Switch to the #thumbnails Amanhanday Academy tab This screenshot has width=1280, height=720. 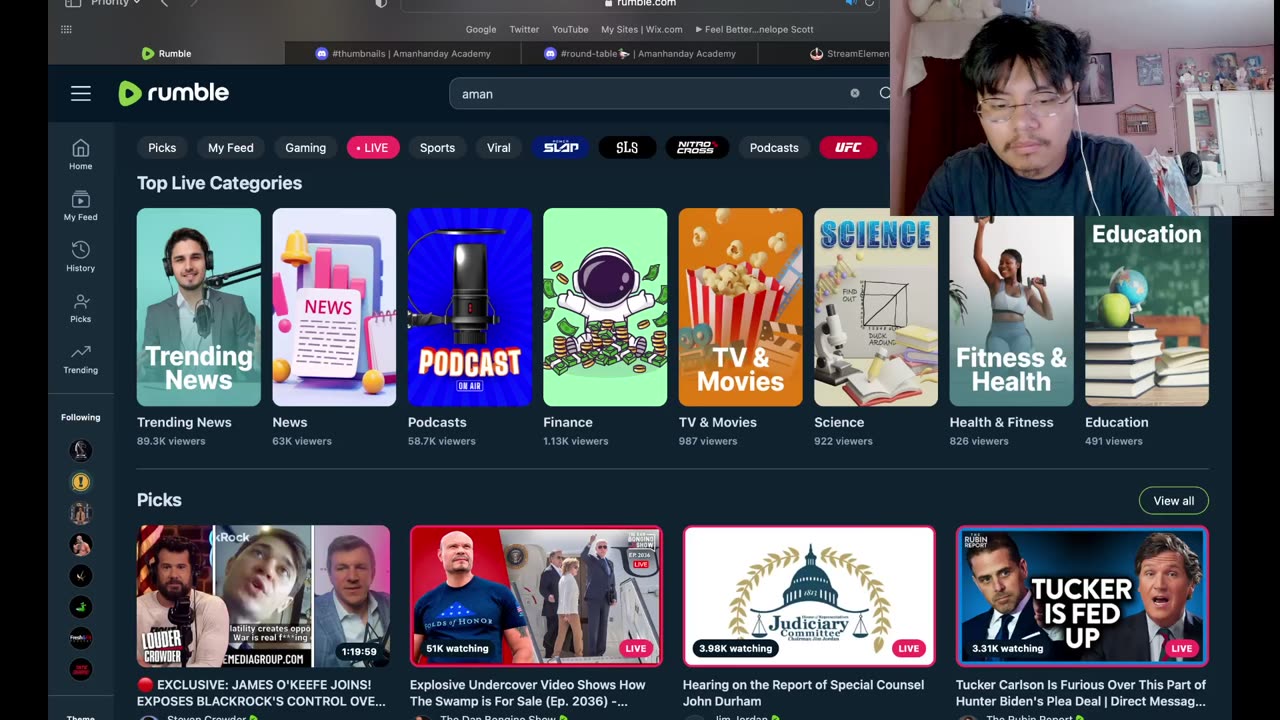click(x=404, y=53)
